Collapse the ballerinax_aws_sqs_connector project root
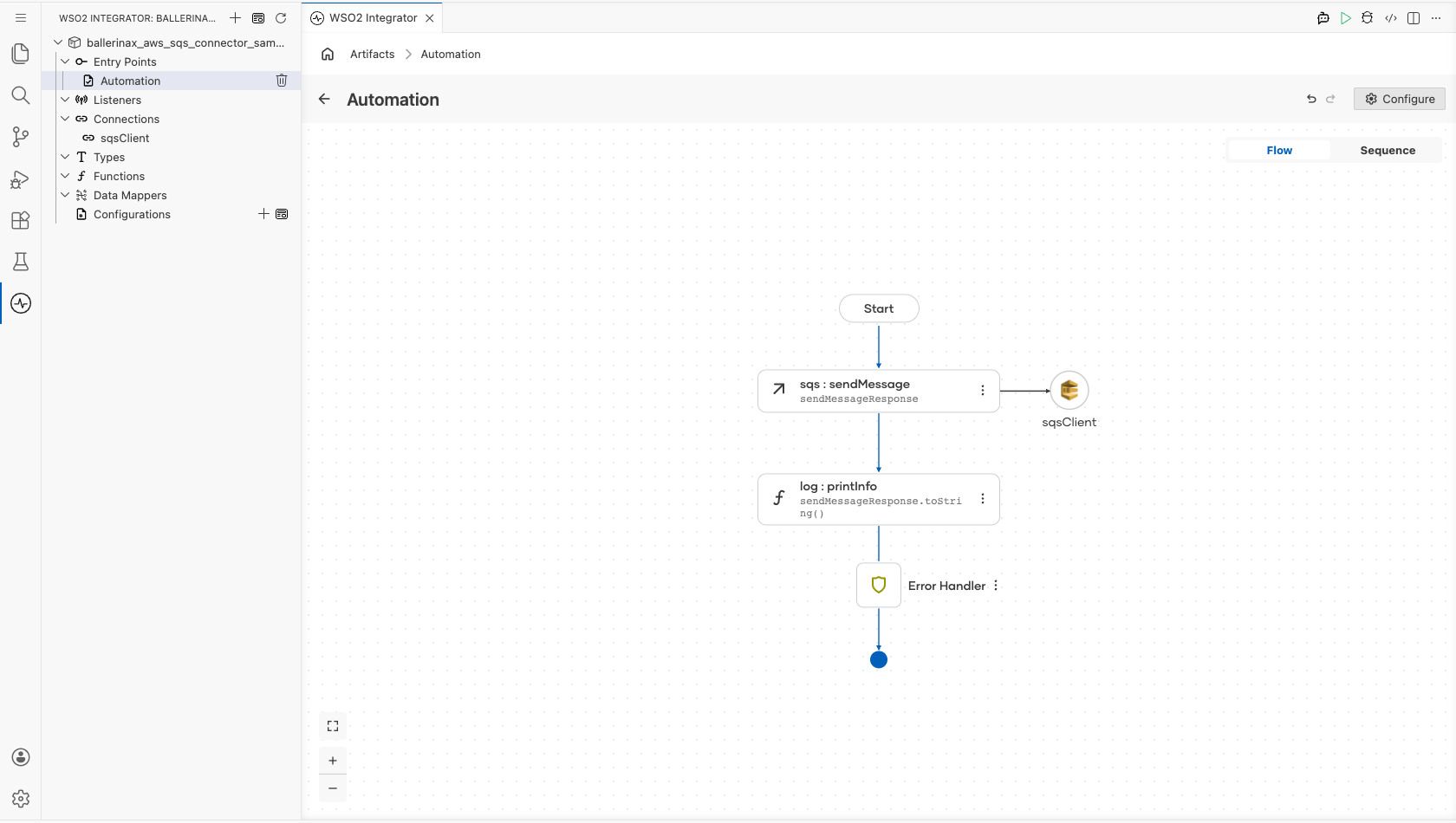Image resolution: width=1456 pixels, height=823 pixels. (x=58, y=42)
